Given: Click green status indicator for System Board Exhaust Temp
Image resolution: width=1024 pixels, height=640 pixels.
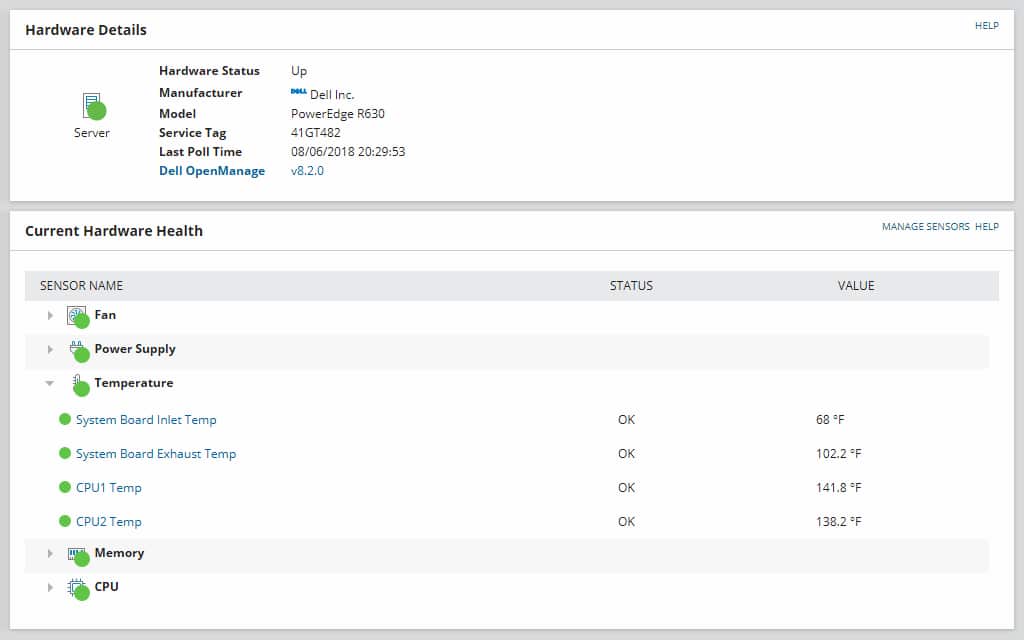Looking at the screenshot, I should [x=65, y=453].
